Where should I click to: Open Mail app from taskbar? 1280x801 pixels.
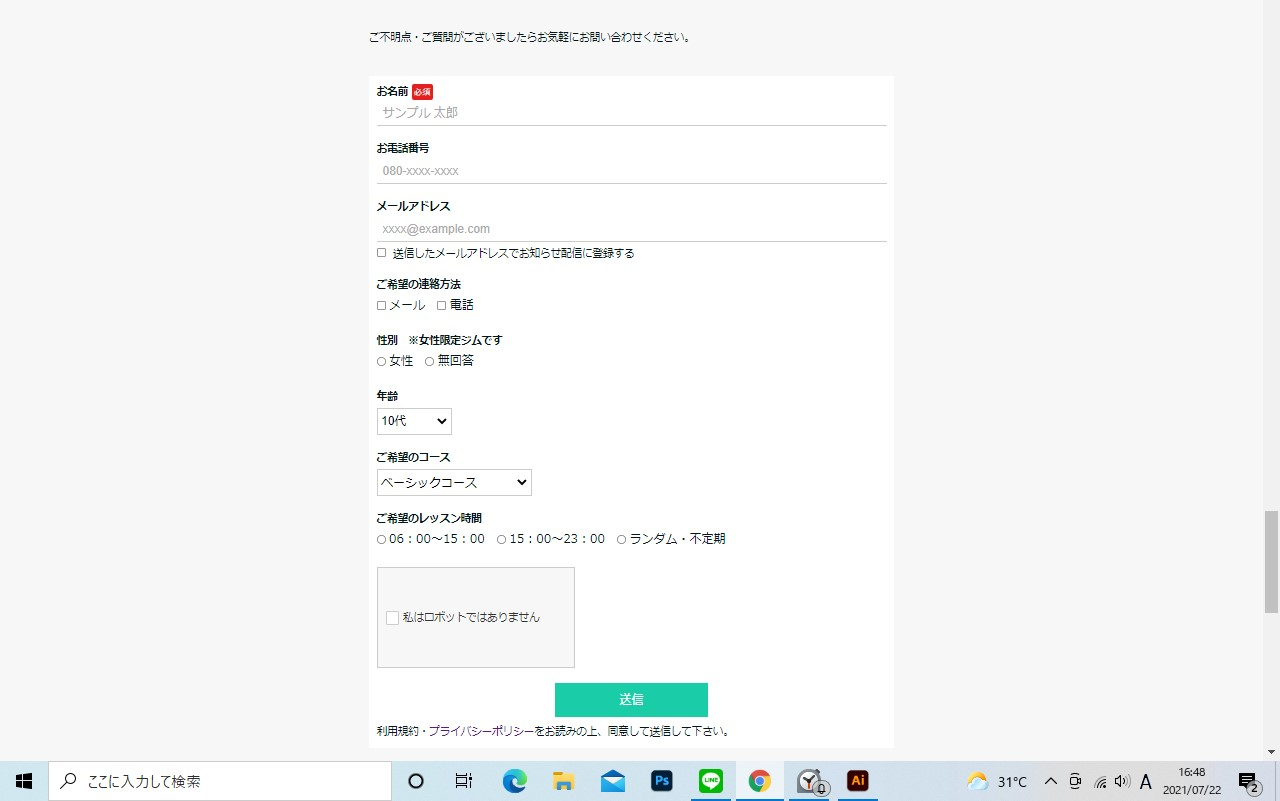pos(613,781)
